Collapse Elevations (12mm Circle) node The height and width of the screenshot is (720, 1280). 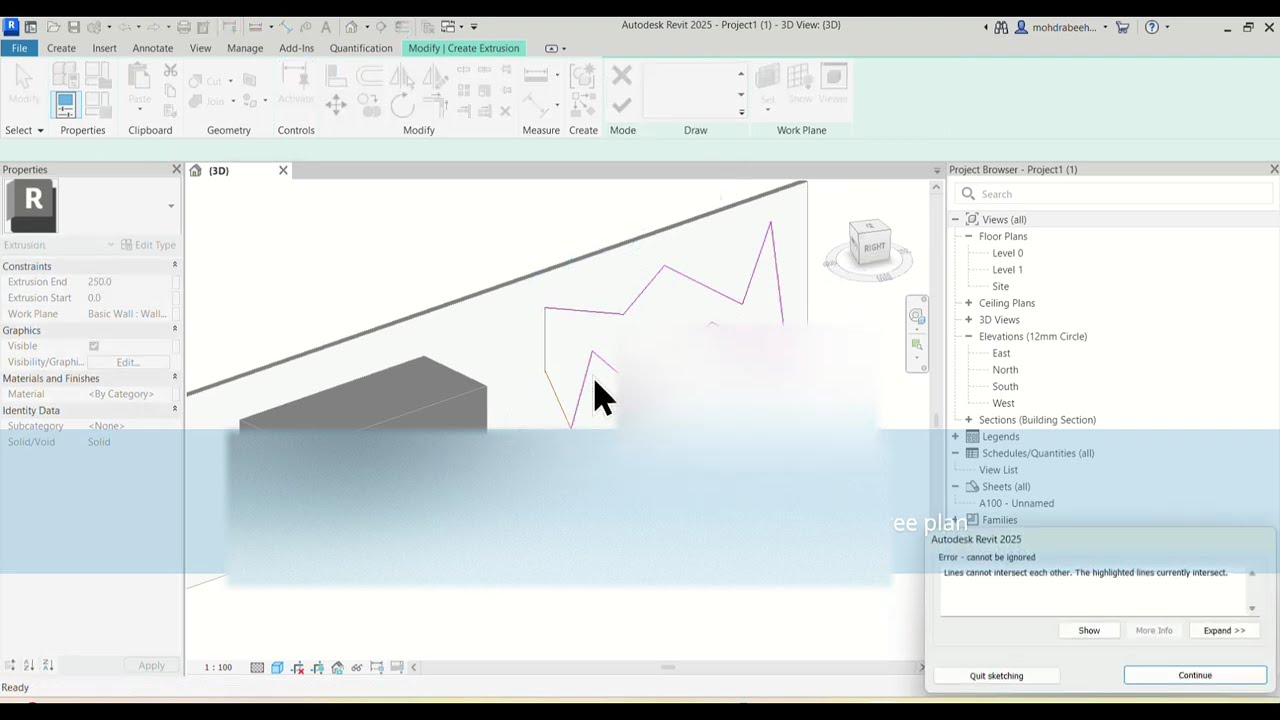(968, 336)
